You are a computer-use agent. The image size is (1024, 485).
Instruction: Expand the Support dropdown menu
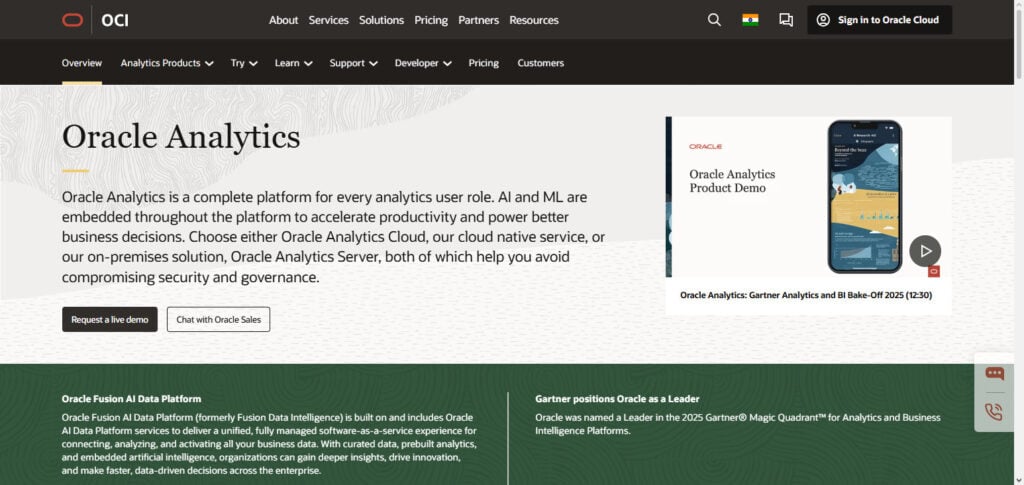pos(354,63)
